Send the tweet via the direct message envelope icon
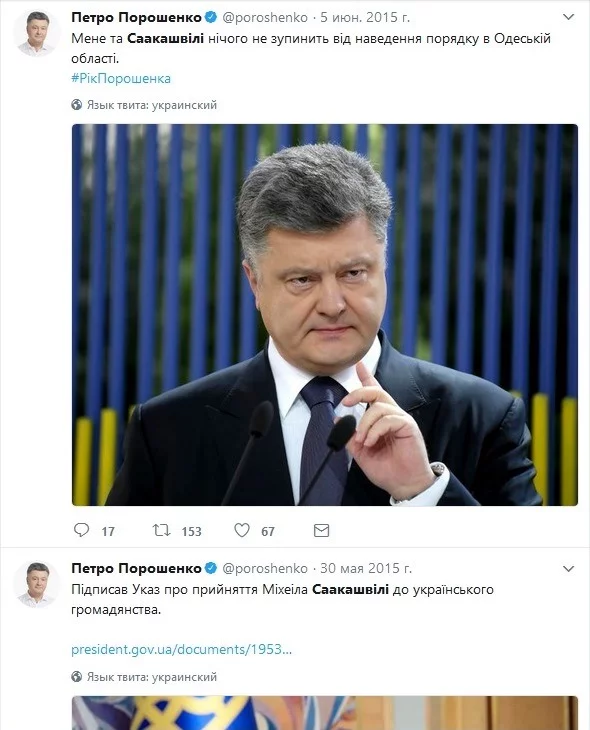 (x=321, y=530)
